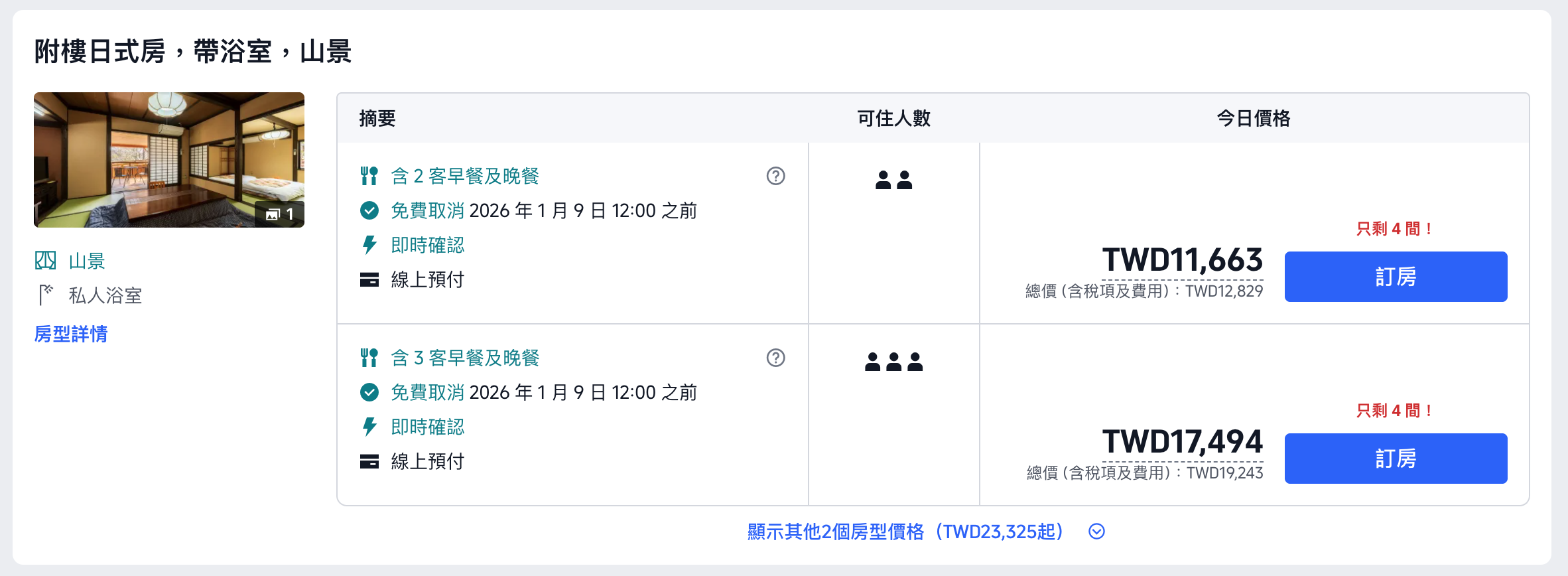
Task: Click the meal plan fork-and-knife icon for 2 guests
Action: [371, 176]
